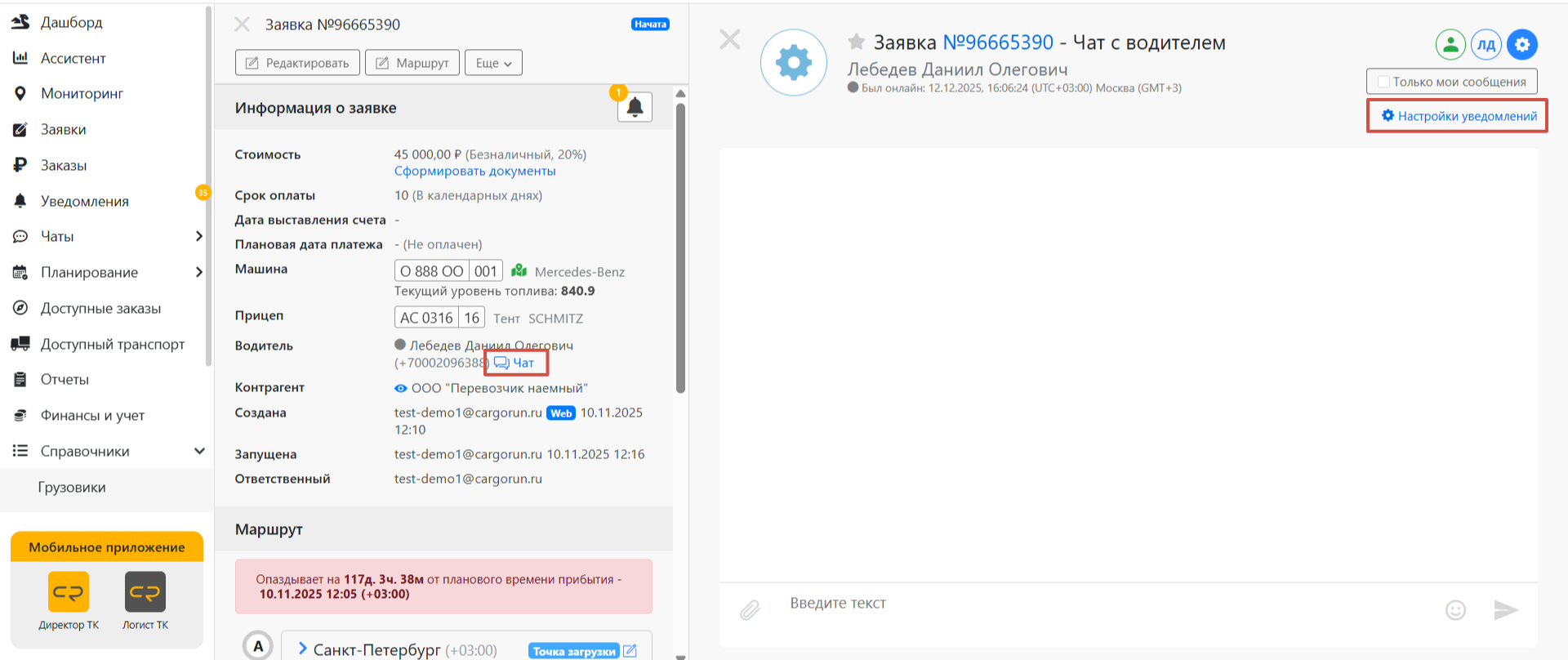The width and height of the screenshot is (1568, 660).
Task: Click the Планирование calendar icon
Action: (x=20, y=272)
